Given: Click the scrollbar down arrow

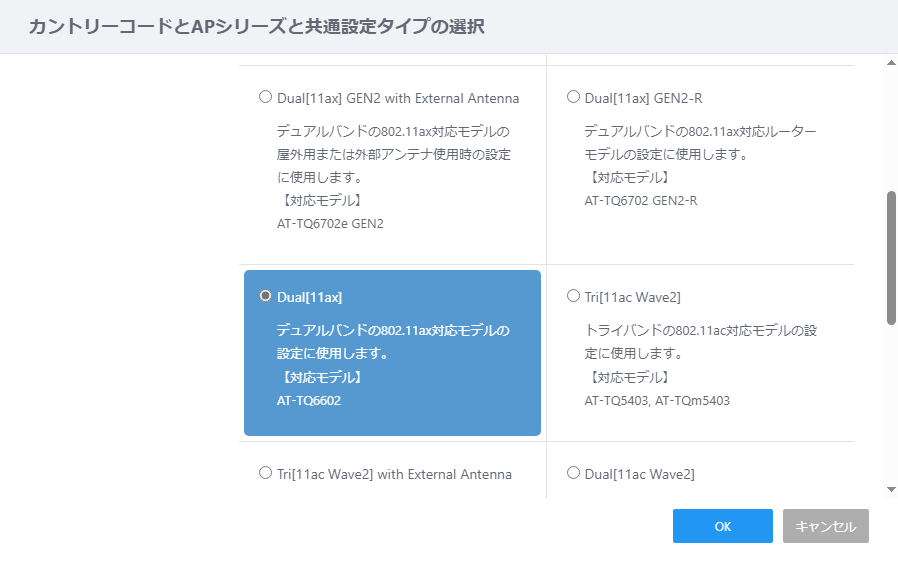Looking at the screenshot, I should [x=891, y=489].
